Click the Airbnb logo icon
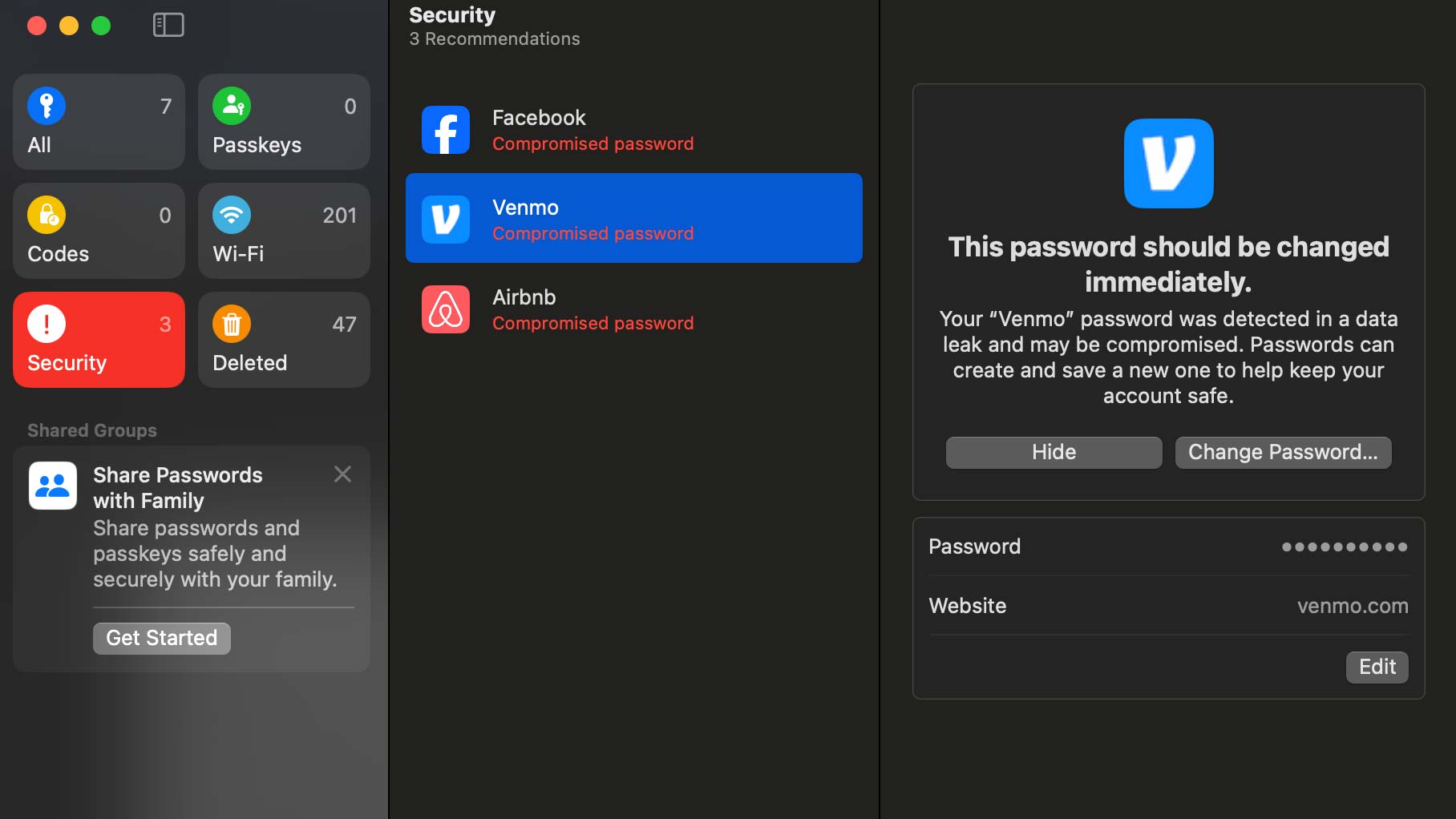The image size is (1456, 819). tap(446, 309)
